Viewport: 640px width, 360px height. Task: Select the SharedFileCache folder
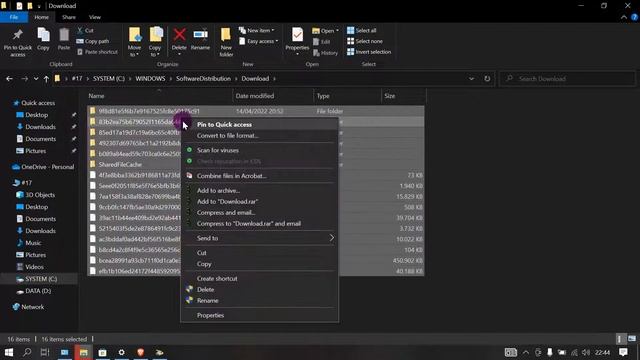click(x=120, y=164)
